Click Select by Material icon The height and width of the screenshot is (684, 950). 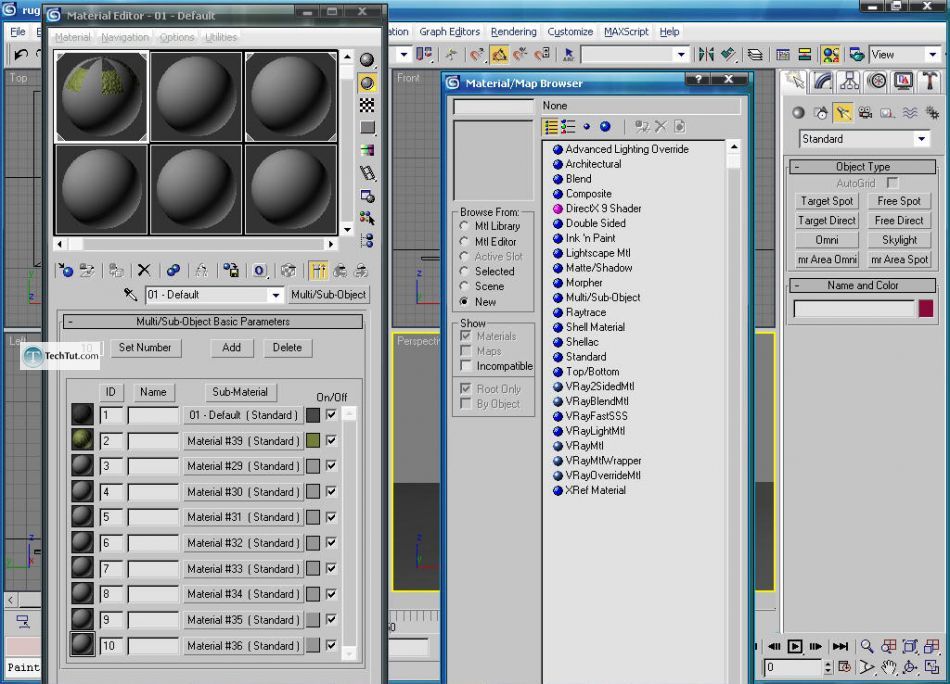coord(367,218)
